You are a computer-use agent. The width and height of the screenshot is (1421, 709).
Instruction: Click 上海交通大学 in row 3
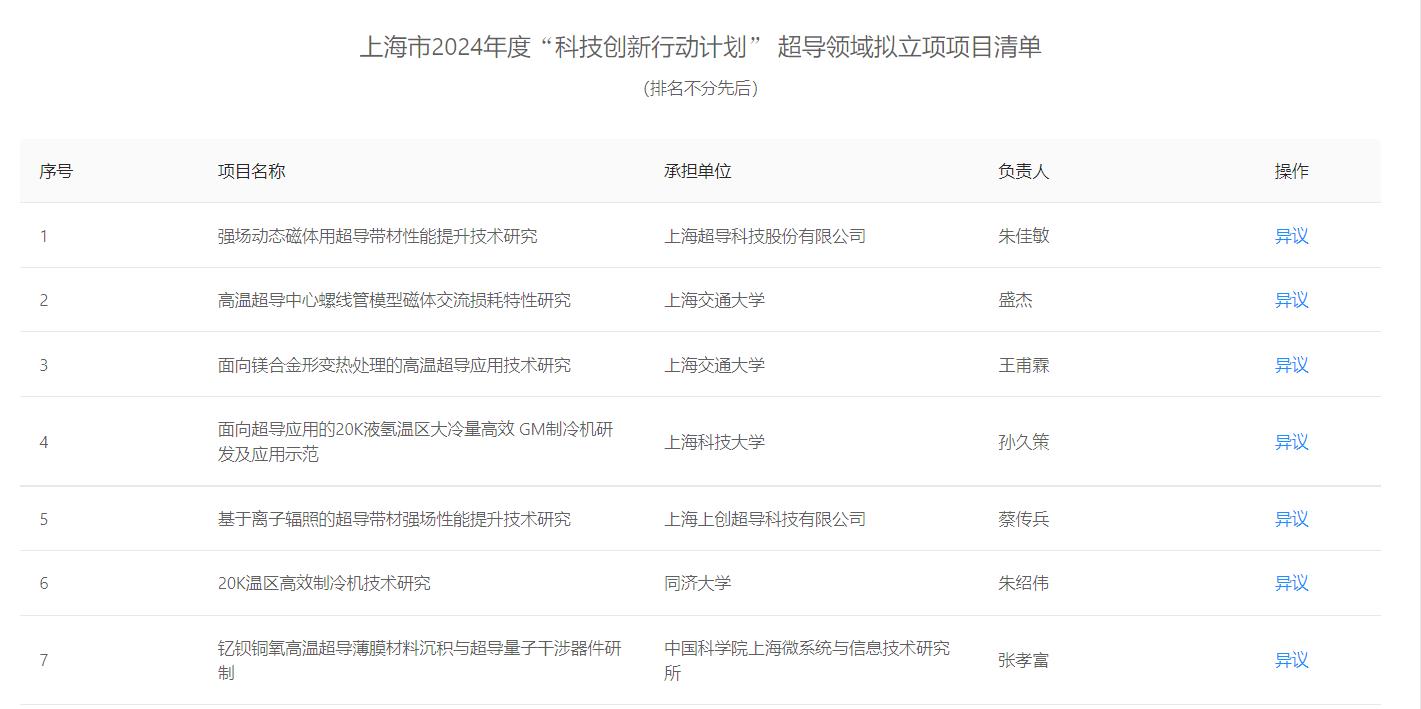[x=715, y=365]
